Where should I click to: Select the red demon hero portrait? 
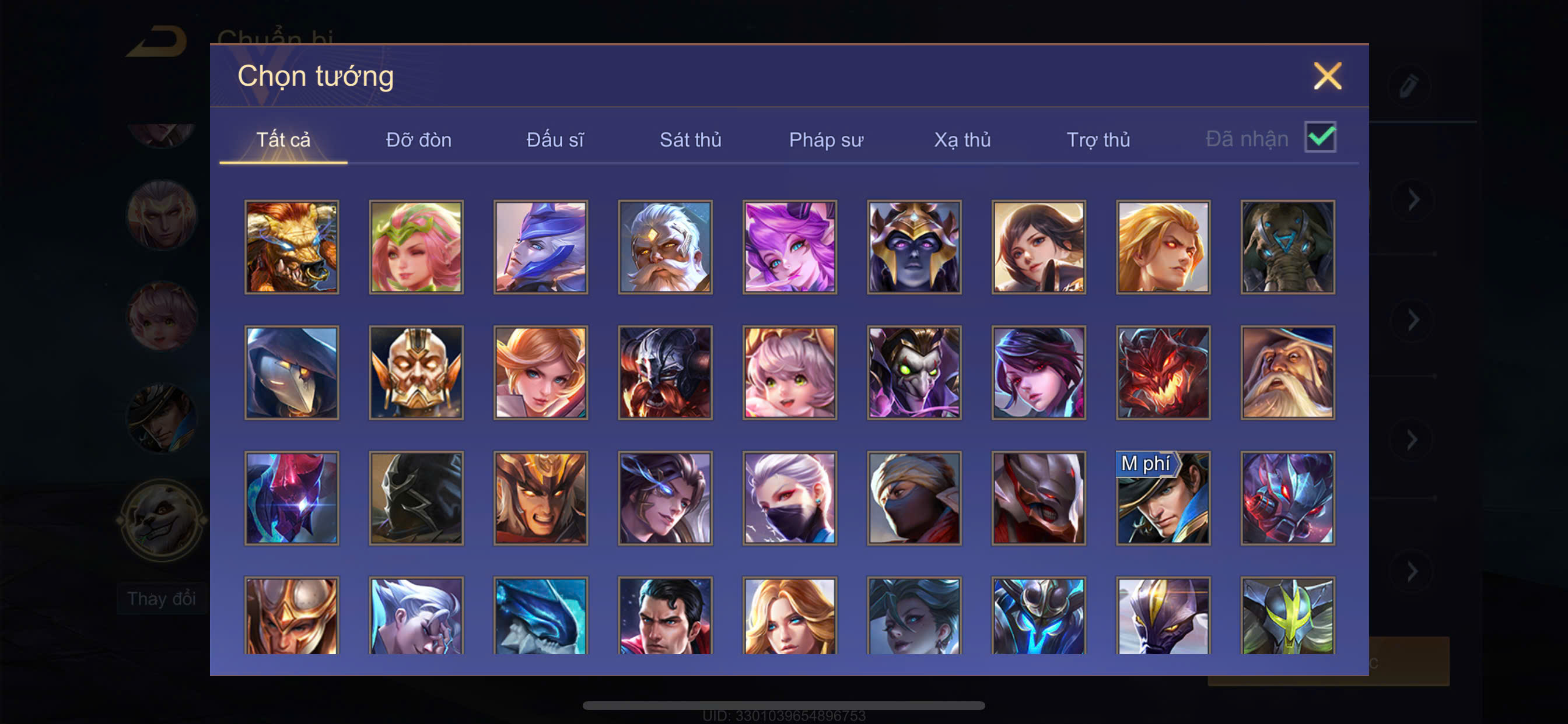pyautogui.click(x=1163, y=372)
